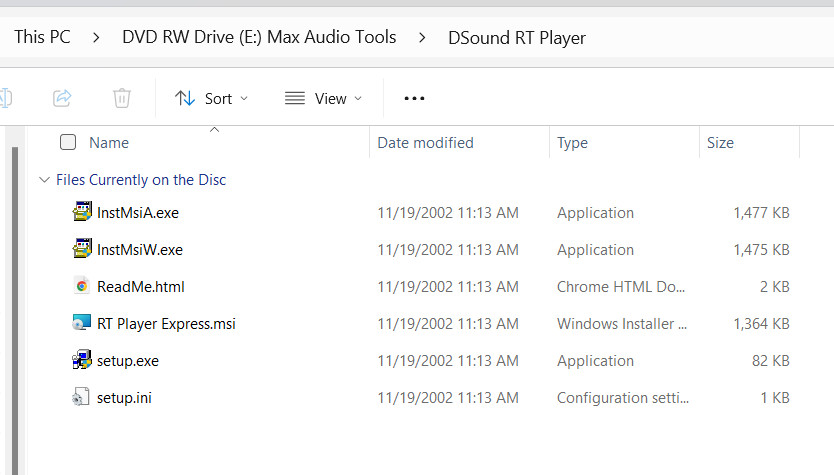Open the See more ellipsis menu
The height and width of the screenshot is (475, 834).
coord(414,98)
